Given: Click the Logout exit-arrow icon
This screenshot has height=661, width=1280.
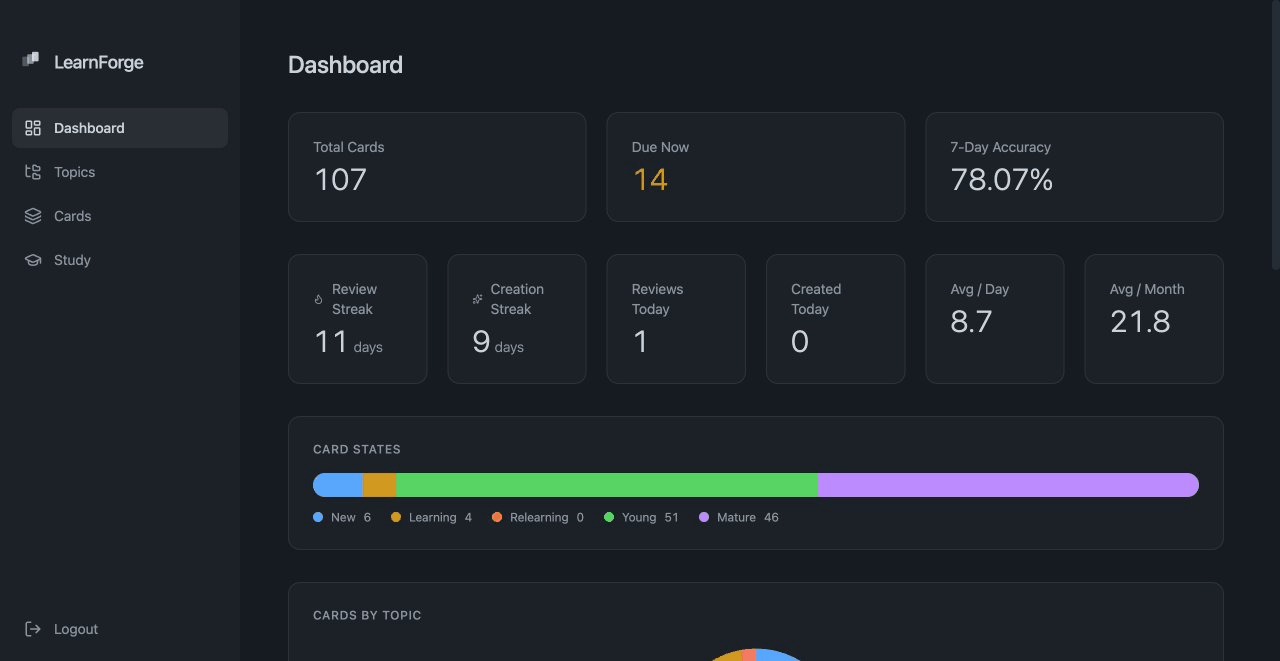Looking at the screenshot, I should point(32,629).
